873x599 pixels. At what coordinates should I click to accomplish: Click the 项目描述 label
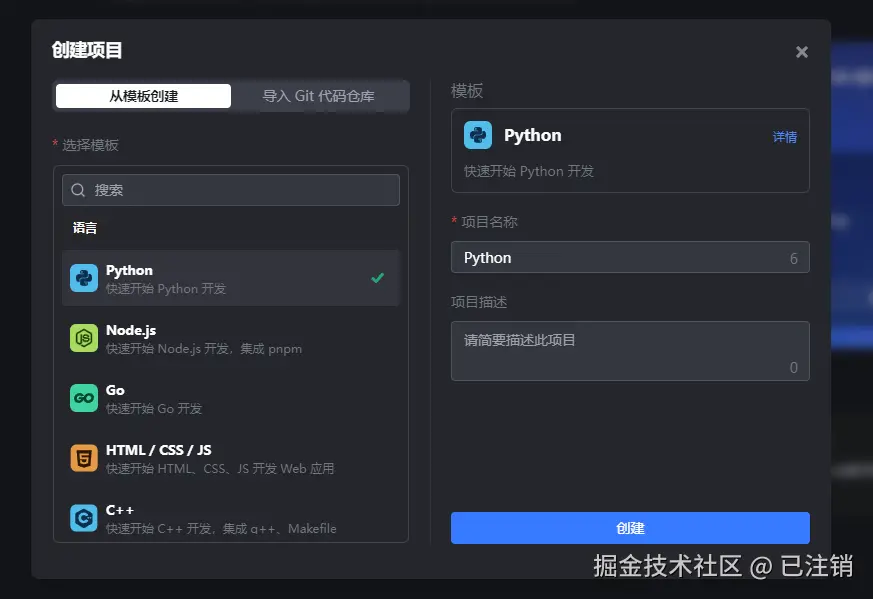(479, 302)
